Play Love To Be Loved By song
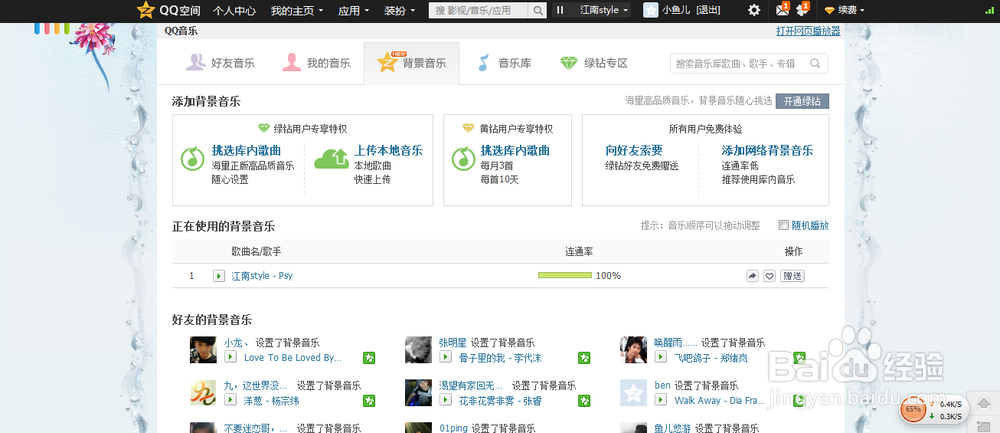Image resolution: width=1000 pixels, height=433 pixels. pos(231,357)
